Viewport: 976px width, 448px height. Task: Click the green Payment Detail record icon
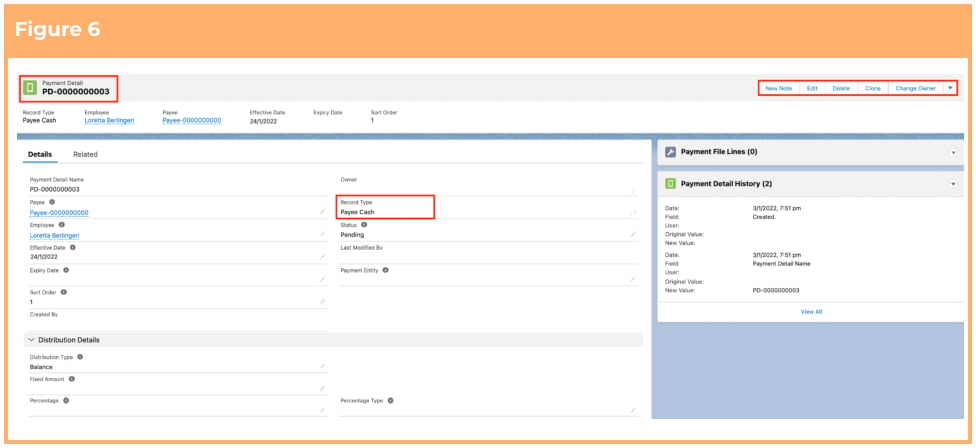(x=29, y=88)
